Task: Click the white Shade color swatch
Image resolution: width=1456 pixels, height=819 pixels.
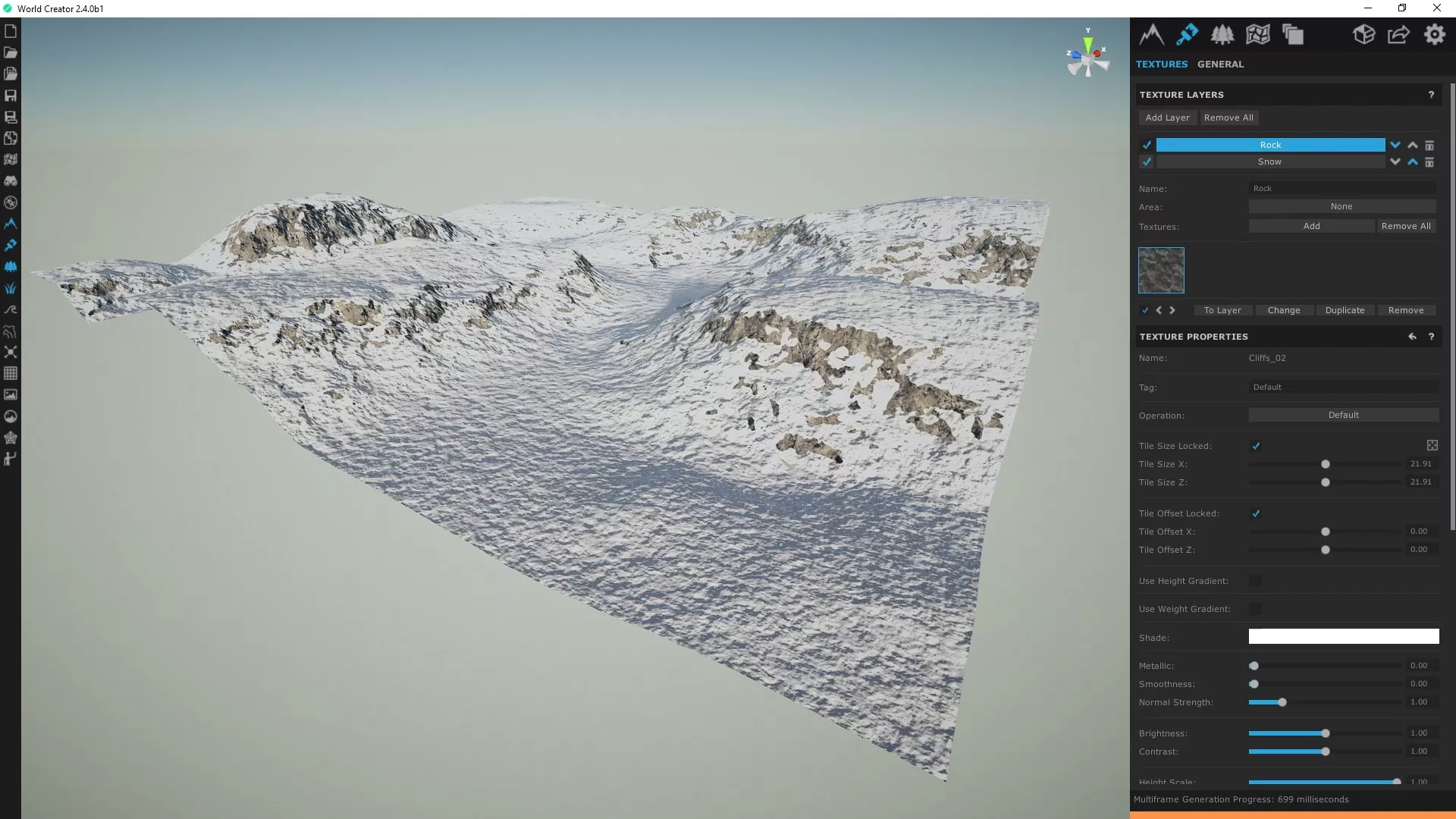Action: [x=1343, y=636]
